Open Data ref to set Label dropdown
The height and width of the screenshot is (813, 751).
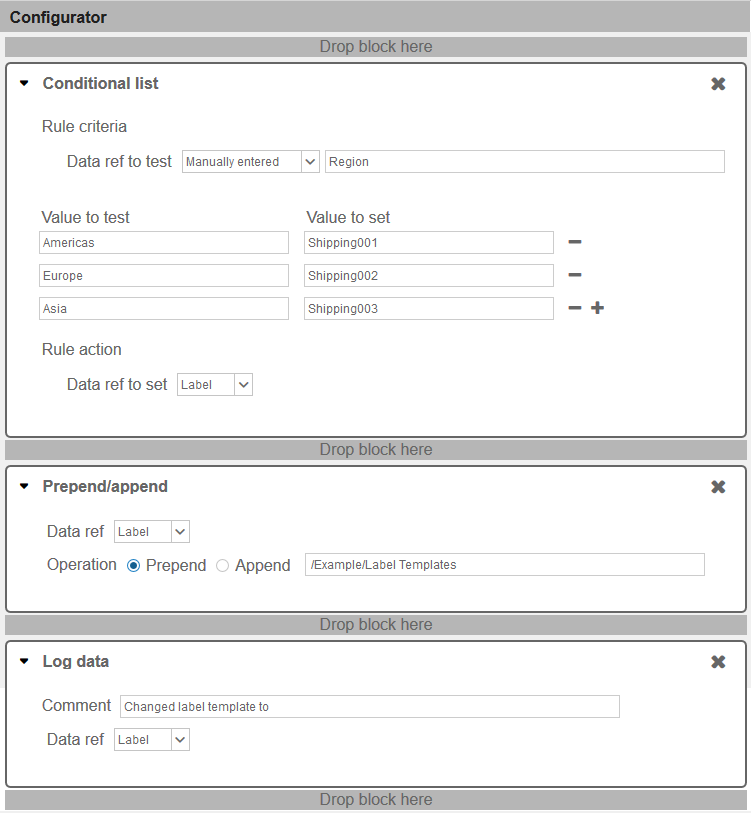(x=215, y=385)
